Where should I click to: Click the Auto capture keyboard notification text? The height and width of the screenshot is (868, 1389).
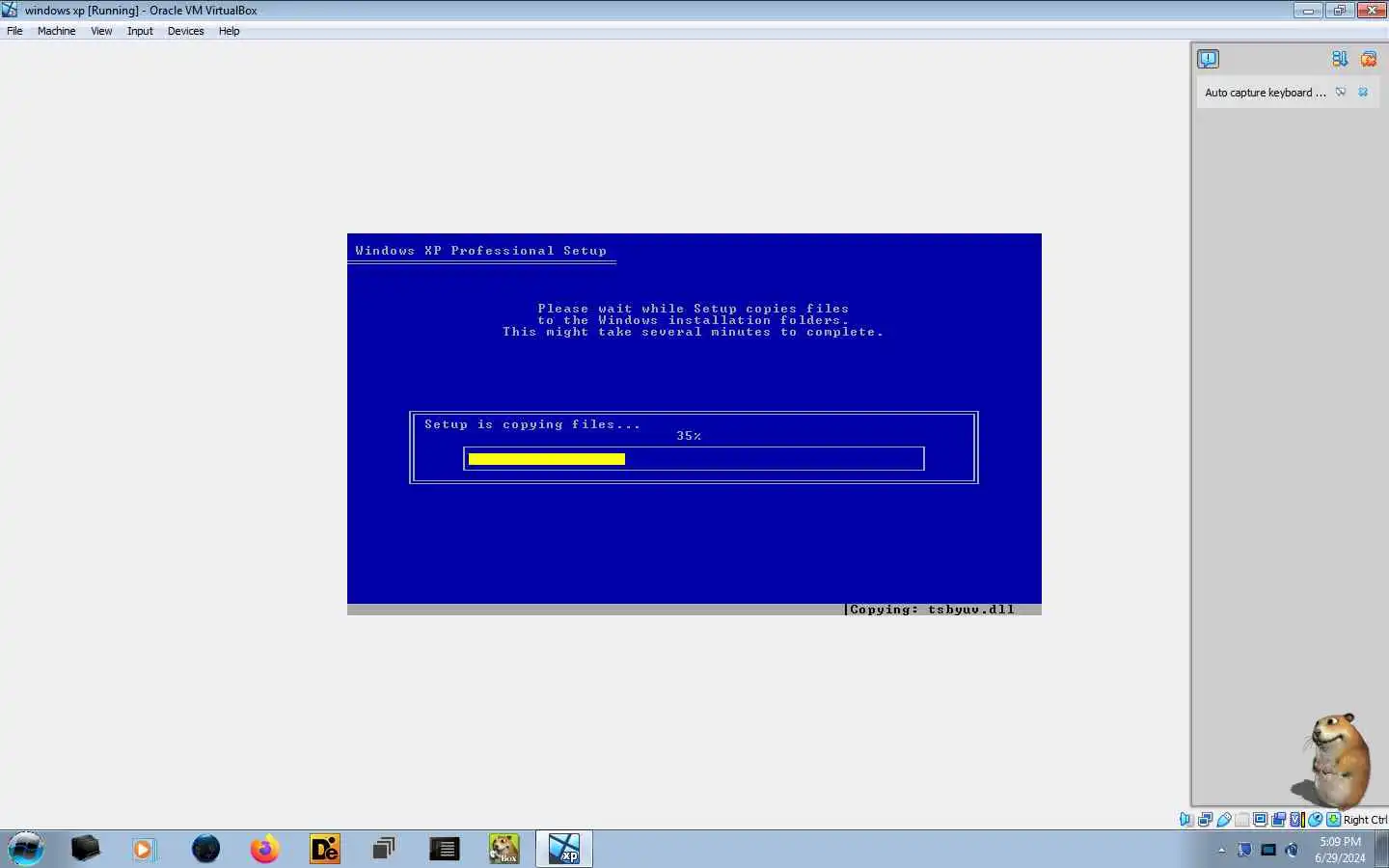point(1265,93)
